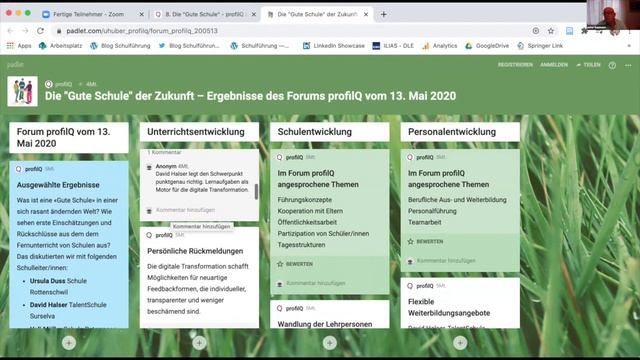Open the ILIAS - DLE bookmark
Image resolution: width=640 pixels, height=360 pixels.
coord(393,46)
